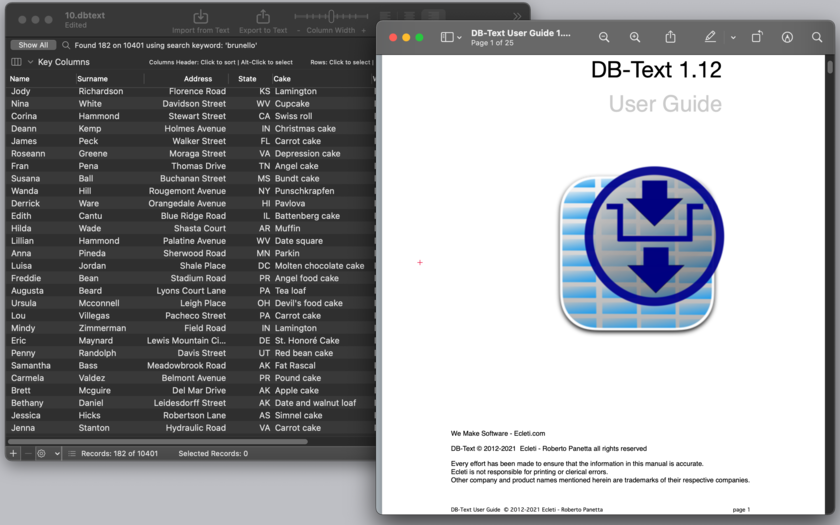This screenshot has width=840, height=525.
Task: Click the Highlight pen icon in Preview
Action: [x=710, y=36]
